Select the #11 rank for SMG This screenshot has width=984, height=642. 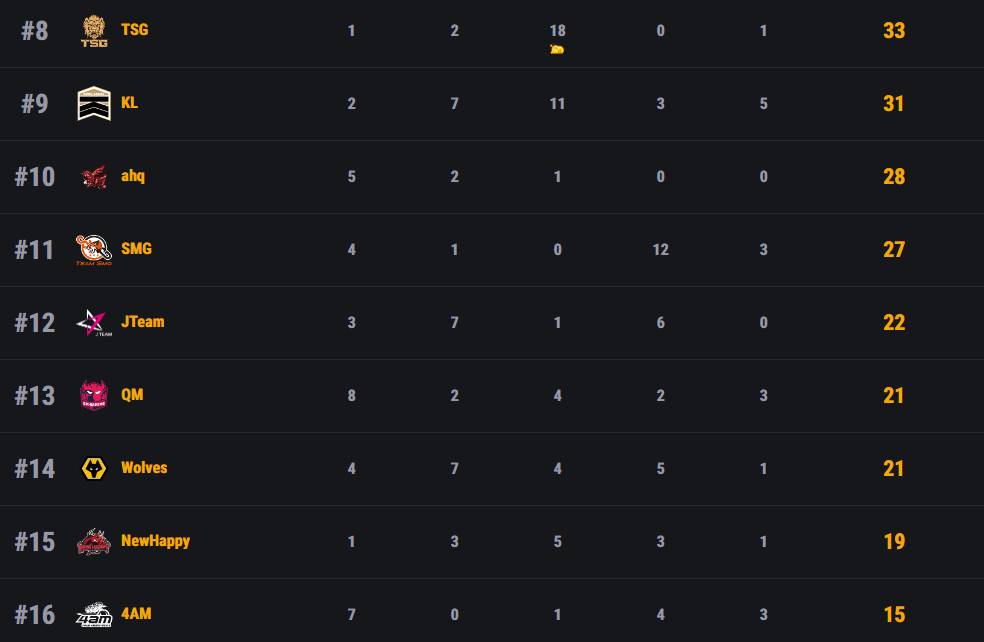(x=34, y=249)
